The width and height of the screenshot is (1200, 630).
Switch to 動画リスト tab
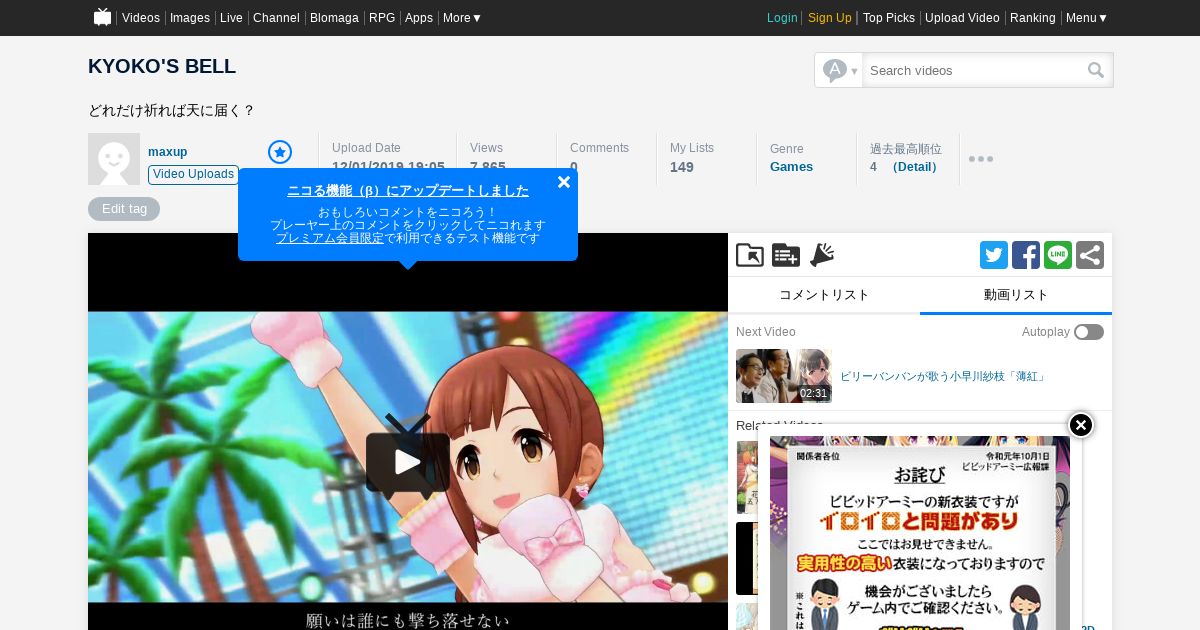pos(1016,295)
